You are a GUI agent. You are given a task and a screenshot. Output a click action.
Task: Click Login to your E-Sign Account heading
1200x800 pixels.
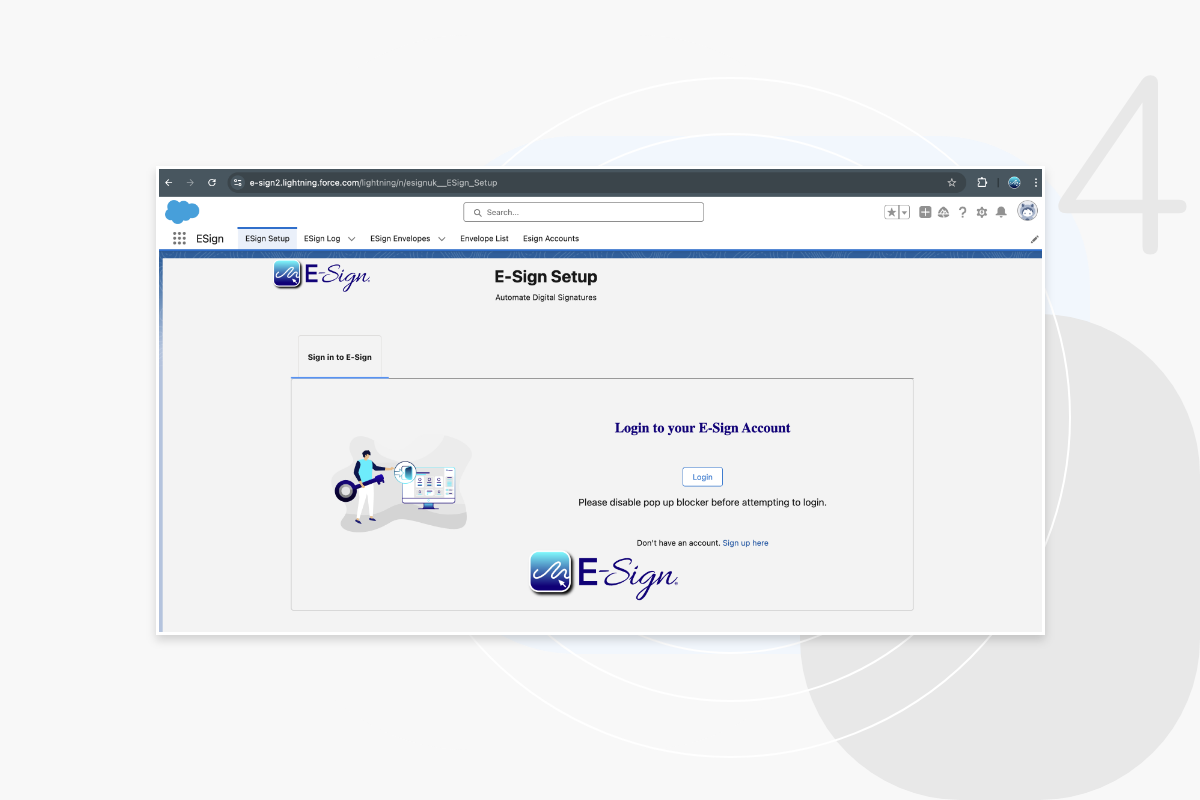pyautogui.click(x=702, y=428)
